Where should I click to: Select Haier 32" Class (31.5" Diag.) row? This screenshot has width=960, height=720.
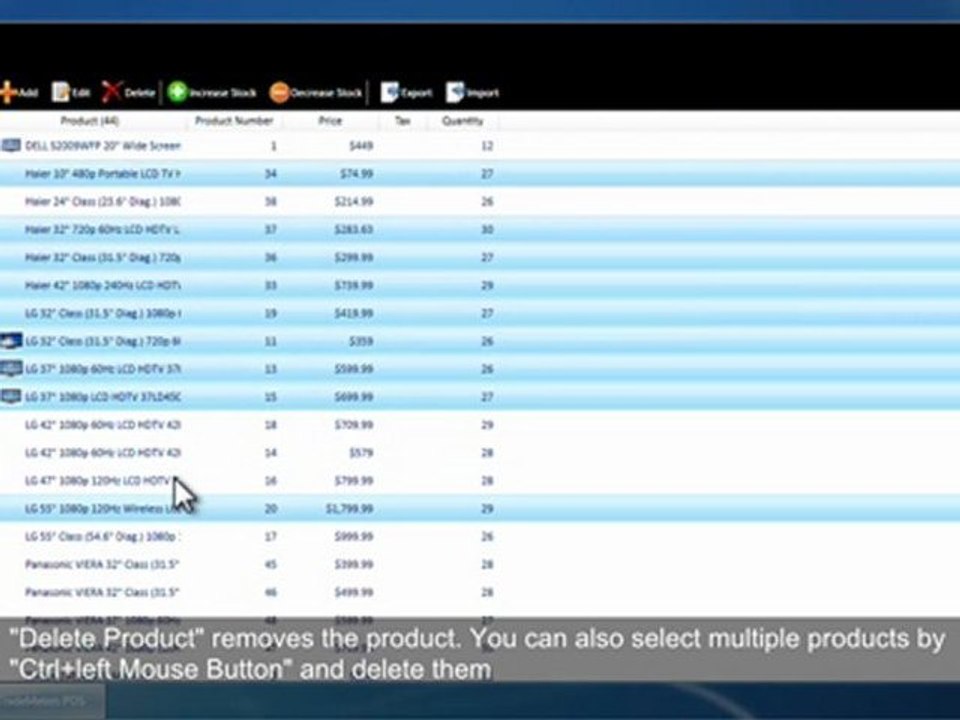coord(480,257)
